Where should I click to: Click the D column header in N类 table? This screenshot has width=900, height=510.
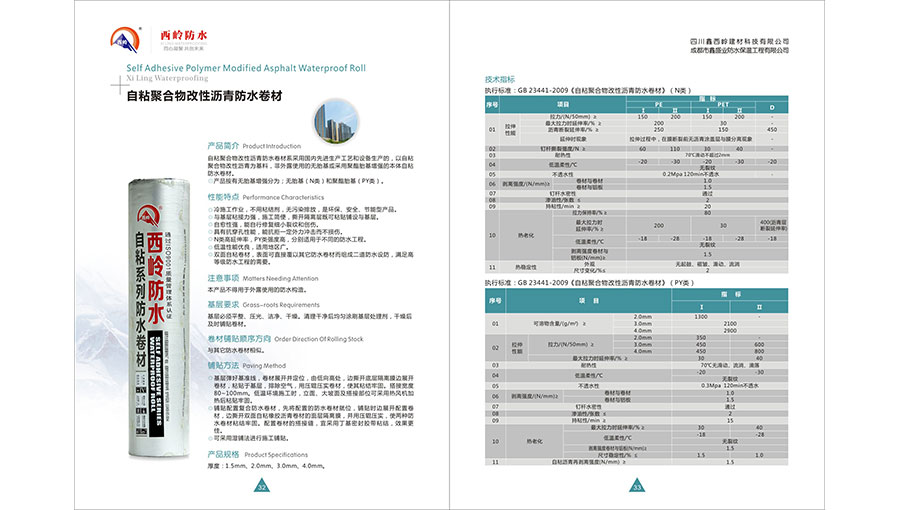[772, 107]
